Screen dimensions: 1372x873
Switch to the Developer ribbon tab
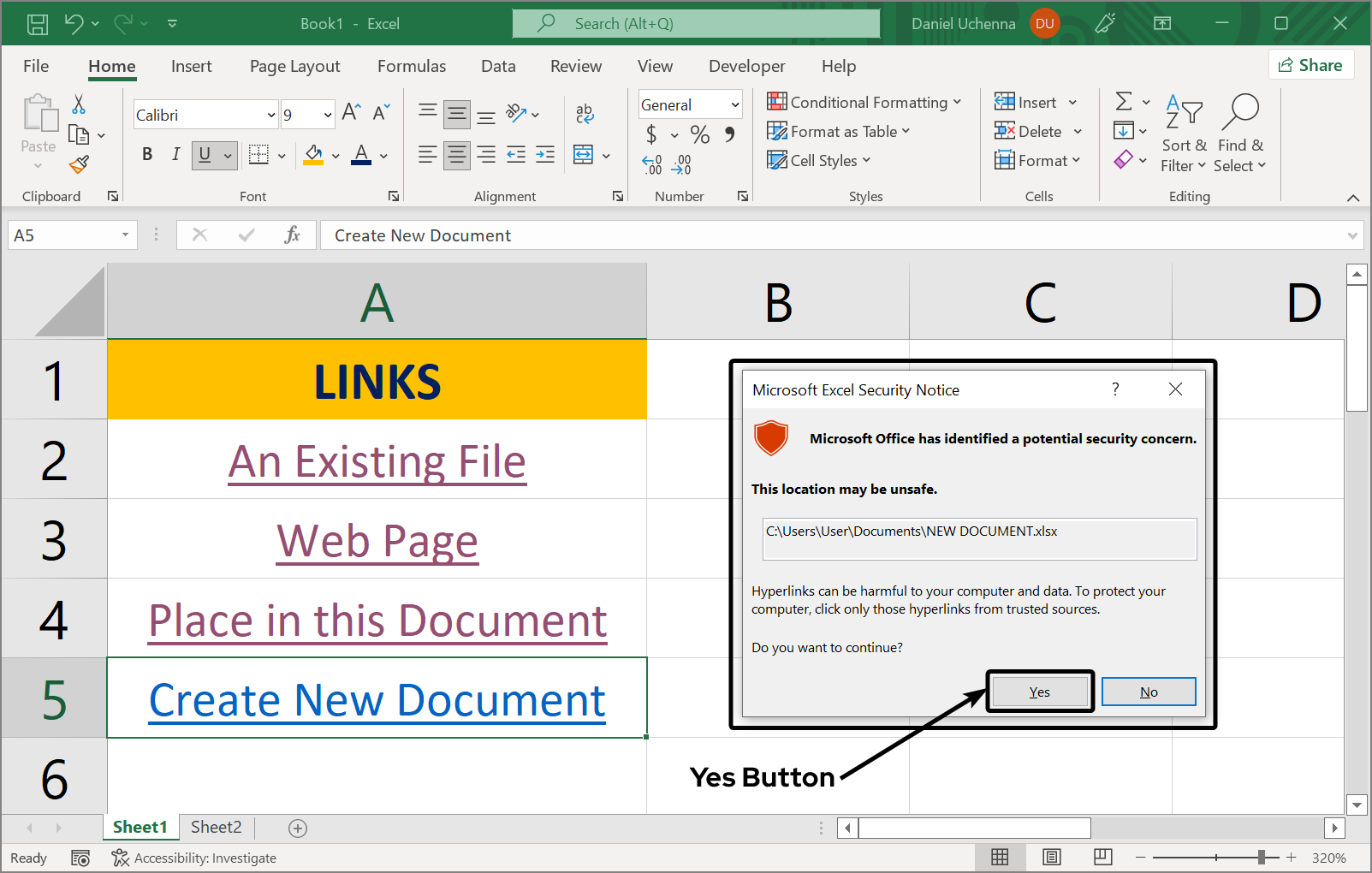pyautogui.click(x=746, y=66)
